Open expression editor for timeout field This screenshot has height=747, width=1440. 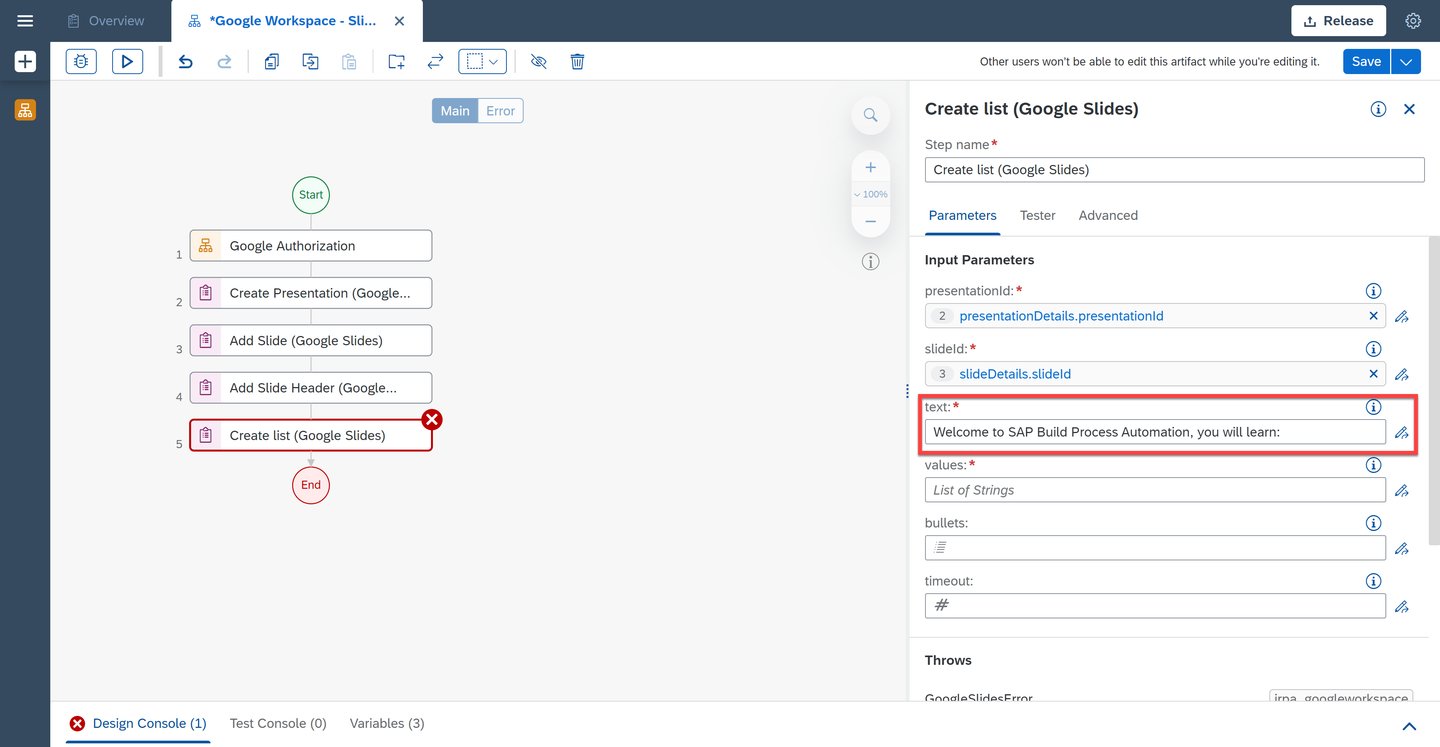pos(1402,607)
